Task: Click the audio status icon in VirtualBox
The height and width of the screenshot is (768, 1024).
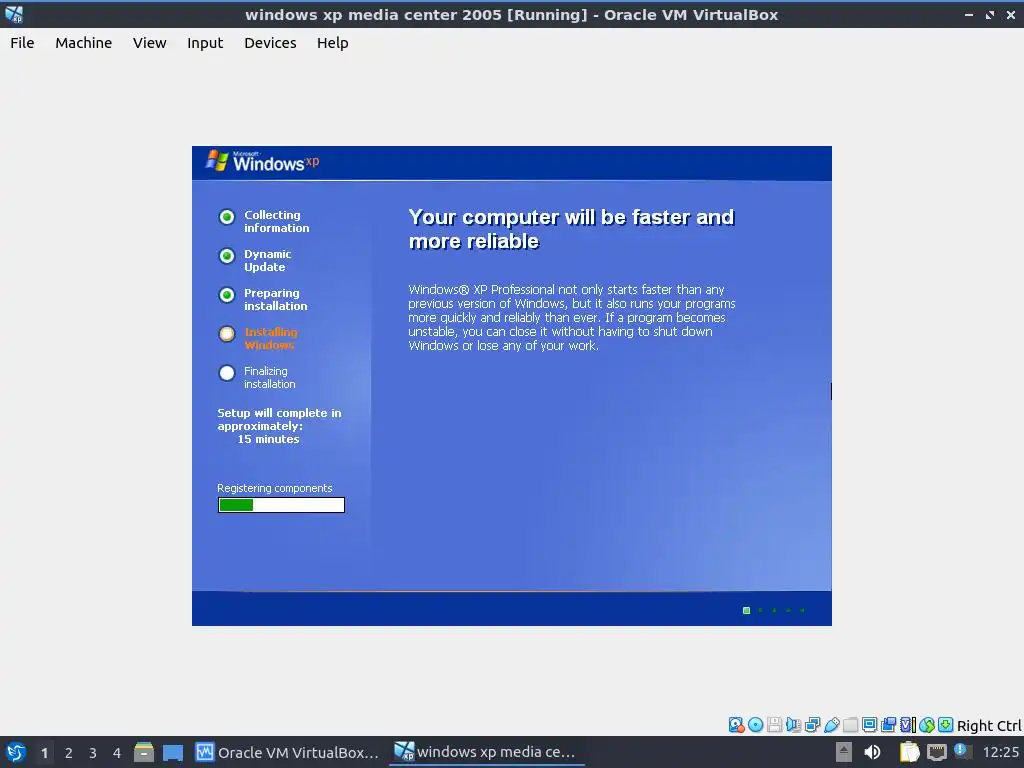Action: (x=793, y=725)
